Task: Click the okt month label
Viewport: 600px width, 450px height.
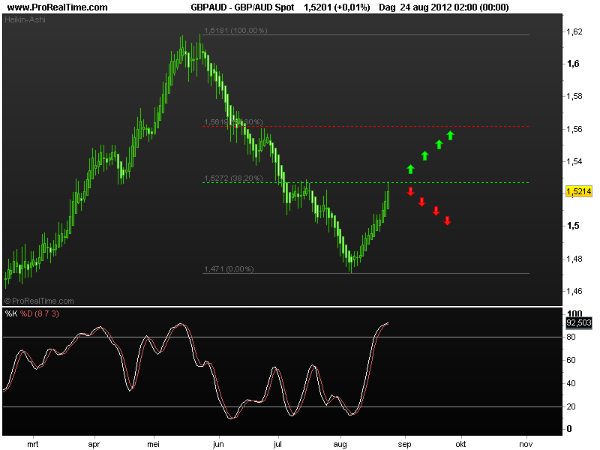Action: (x=461, y=444)
